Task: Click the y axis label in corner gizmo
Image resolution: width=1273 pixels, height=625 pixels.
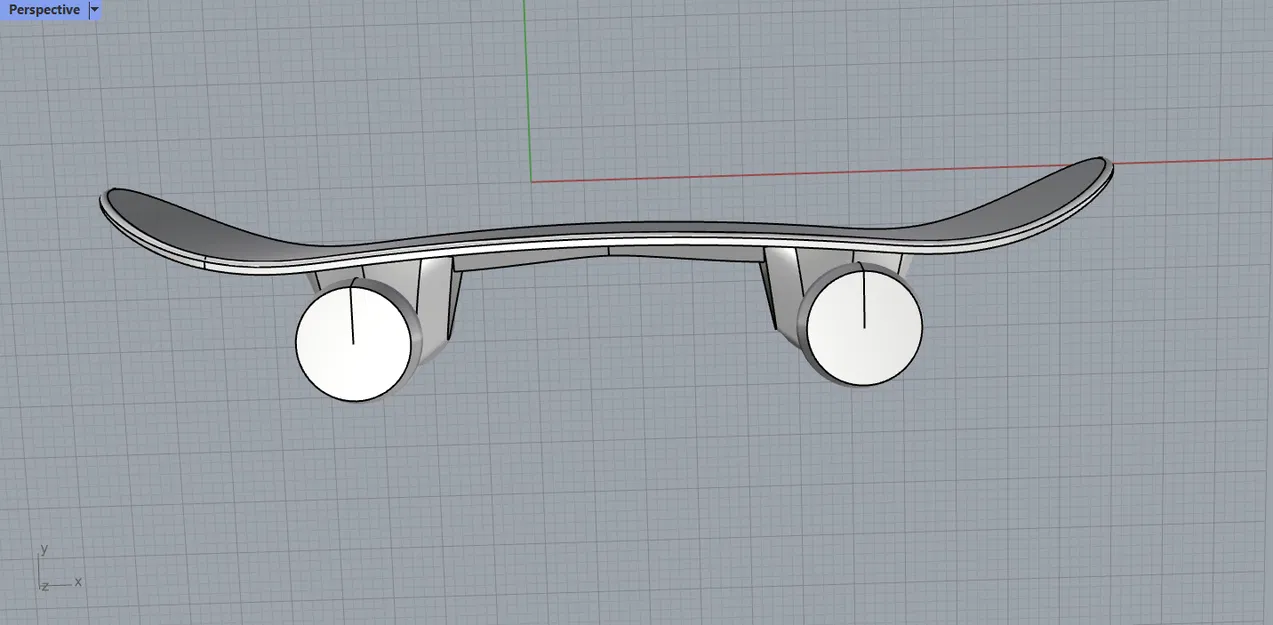Action: point(44,548)
